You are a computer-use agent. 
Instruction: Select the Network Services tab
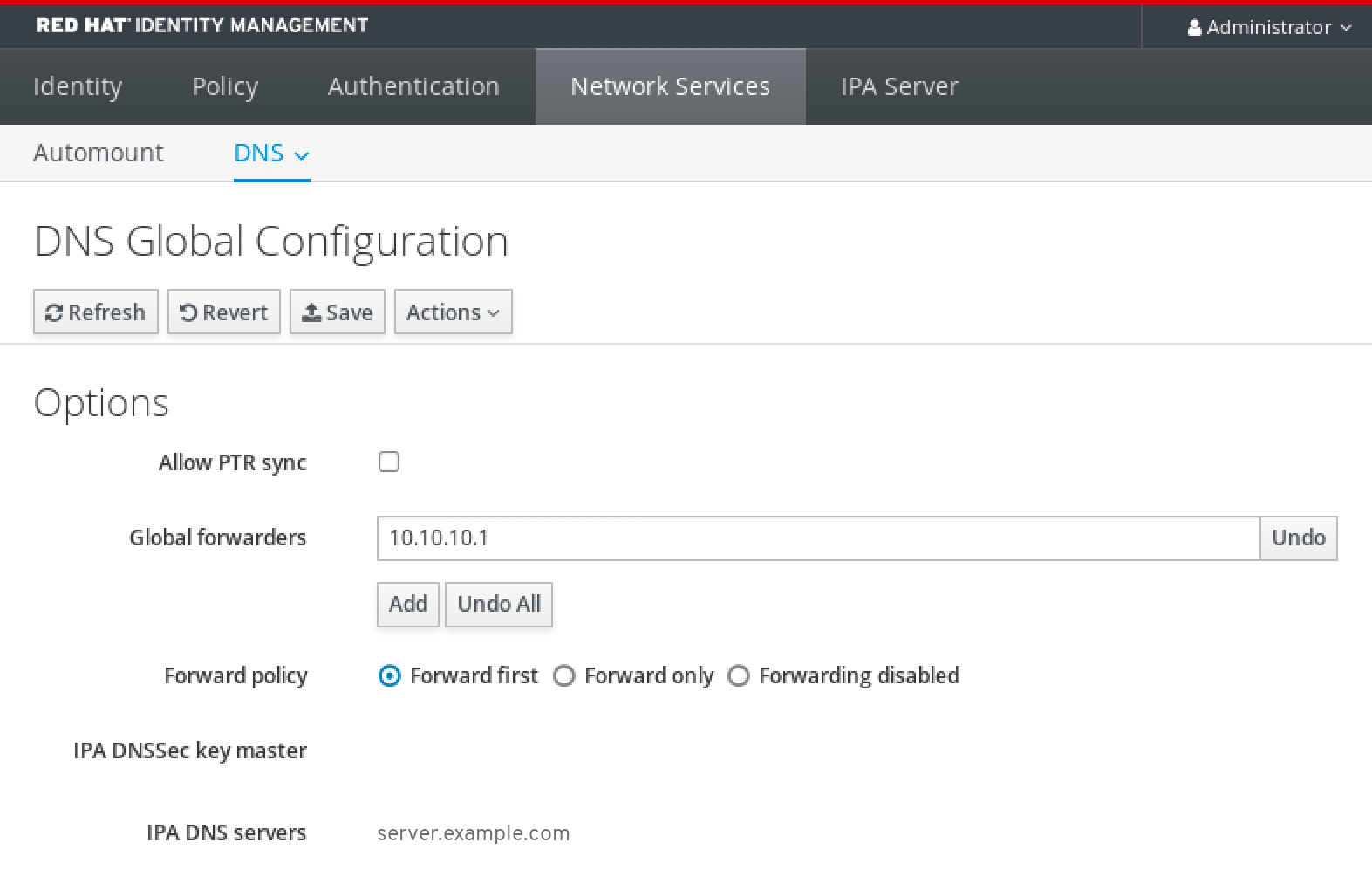pyautogui.click(x=670, y=86)
